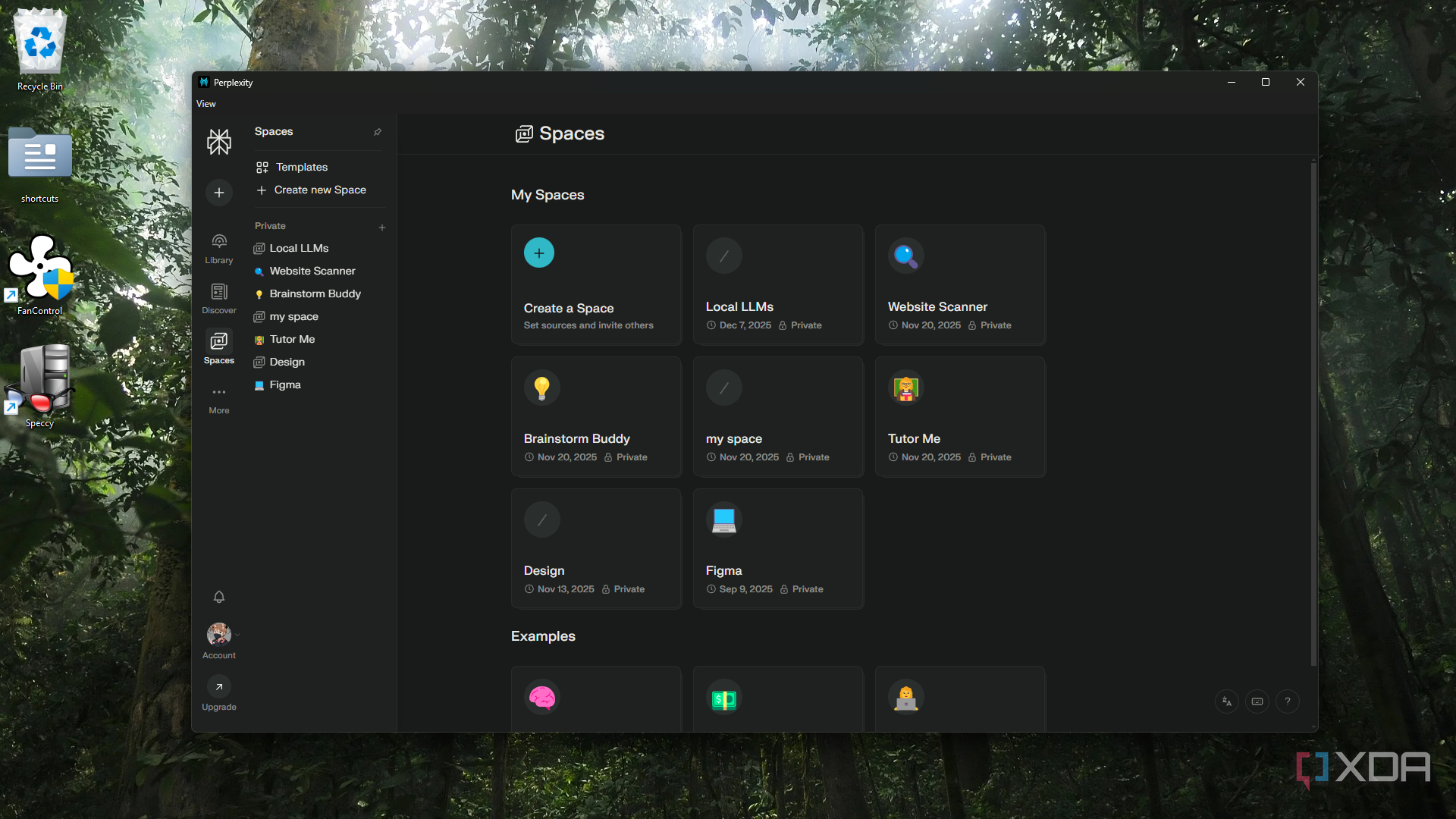Start a new thread with the plus button

point(219,193)
